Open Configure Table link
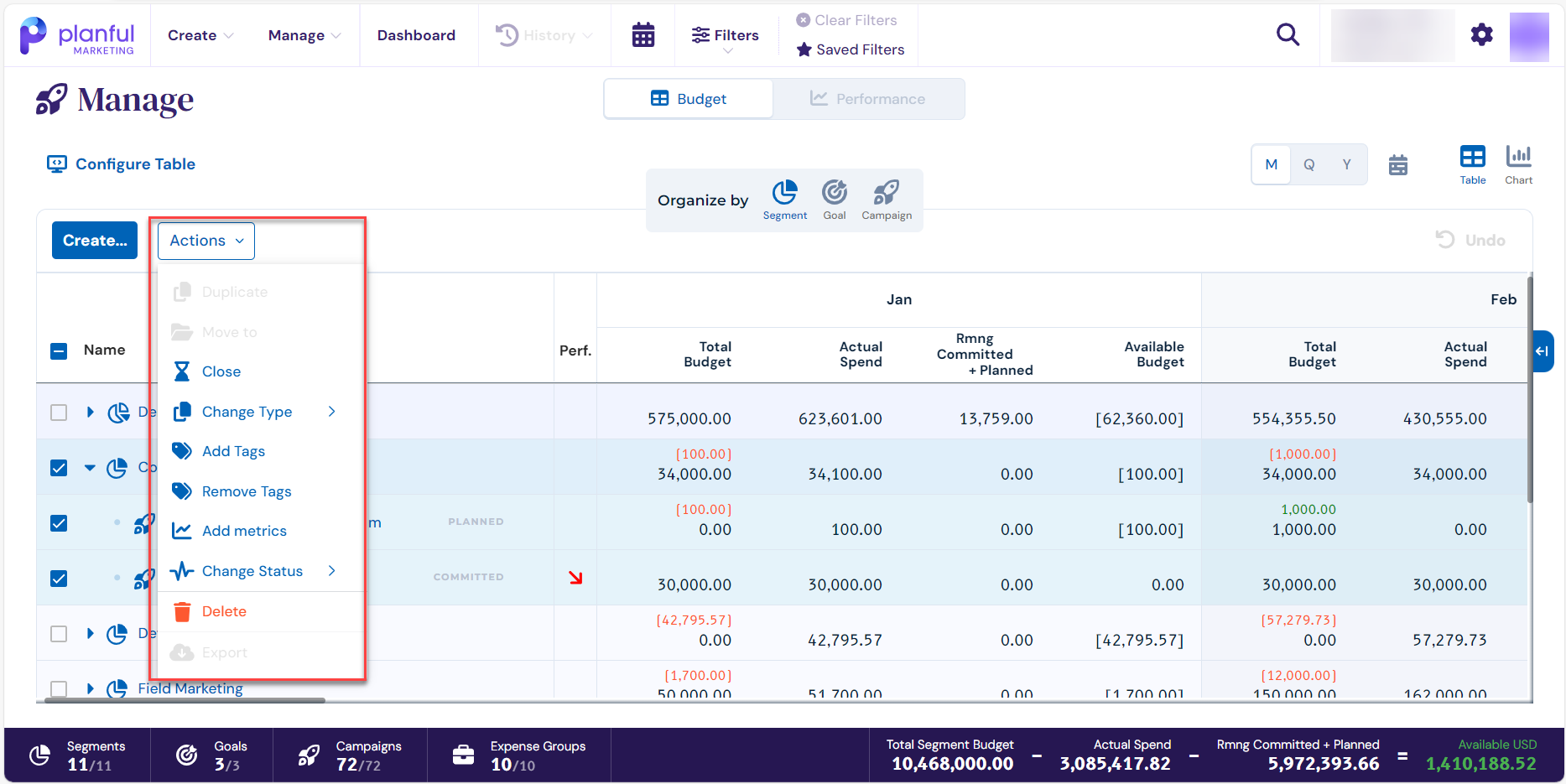 click(121, 164)
